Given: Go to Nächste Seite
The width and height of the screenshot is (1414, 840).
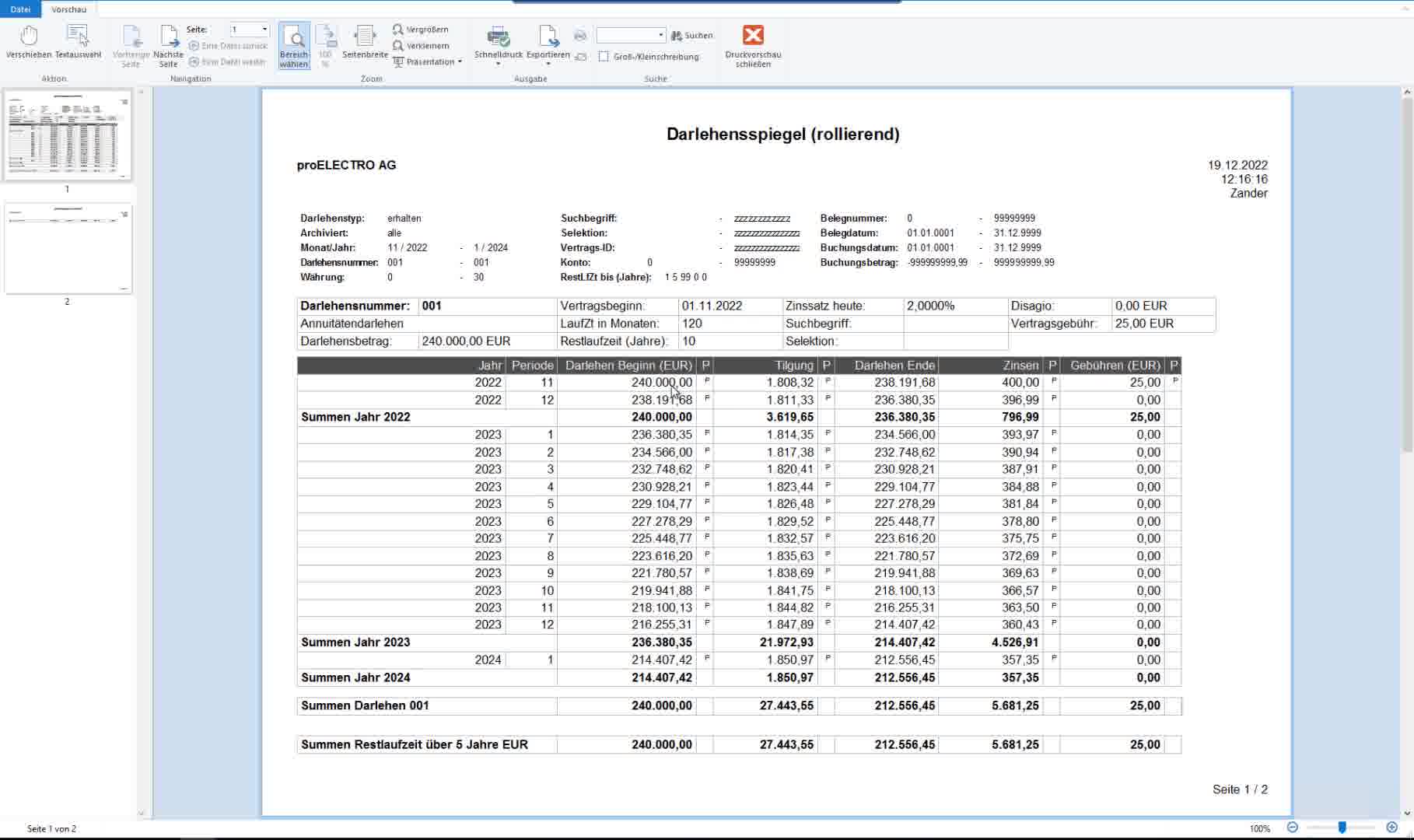Looking at the screenshot, I should click(169, 46).
